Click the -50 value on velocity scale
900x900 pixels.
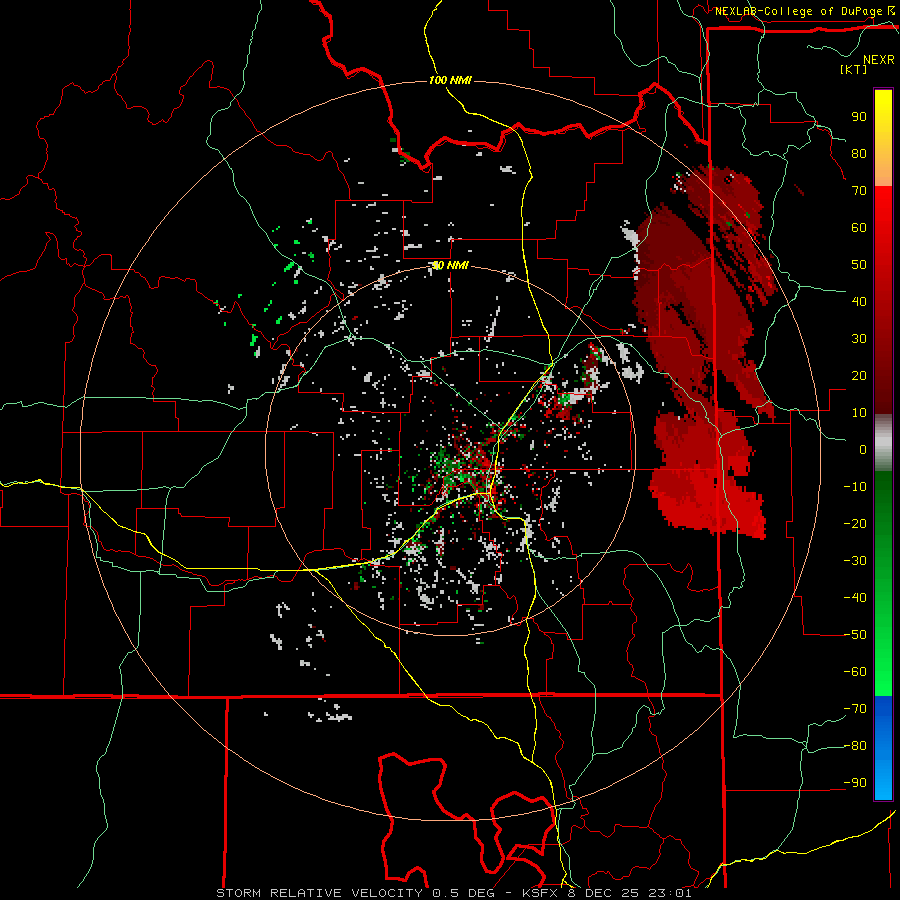coord(855,635)
